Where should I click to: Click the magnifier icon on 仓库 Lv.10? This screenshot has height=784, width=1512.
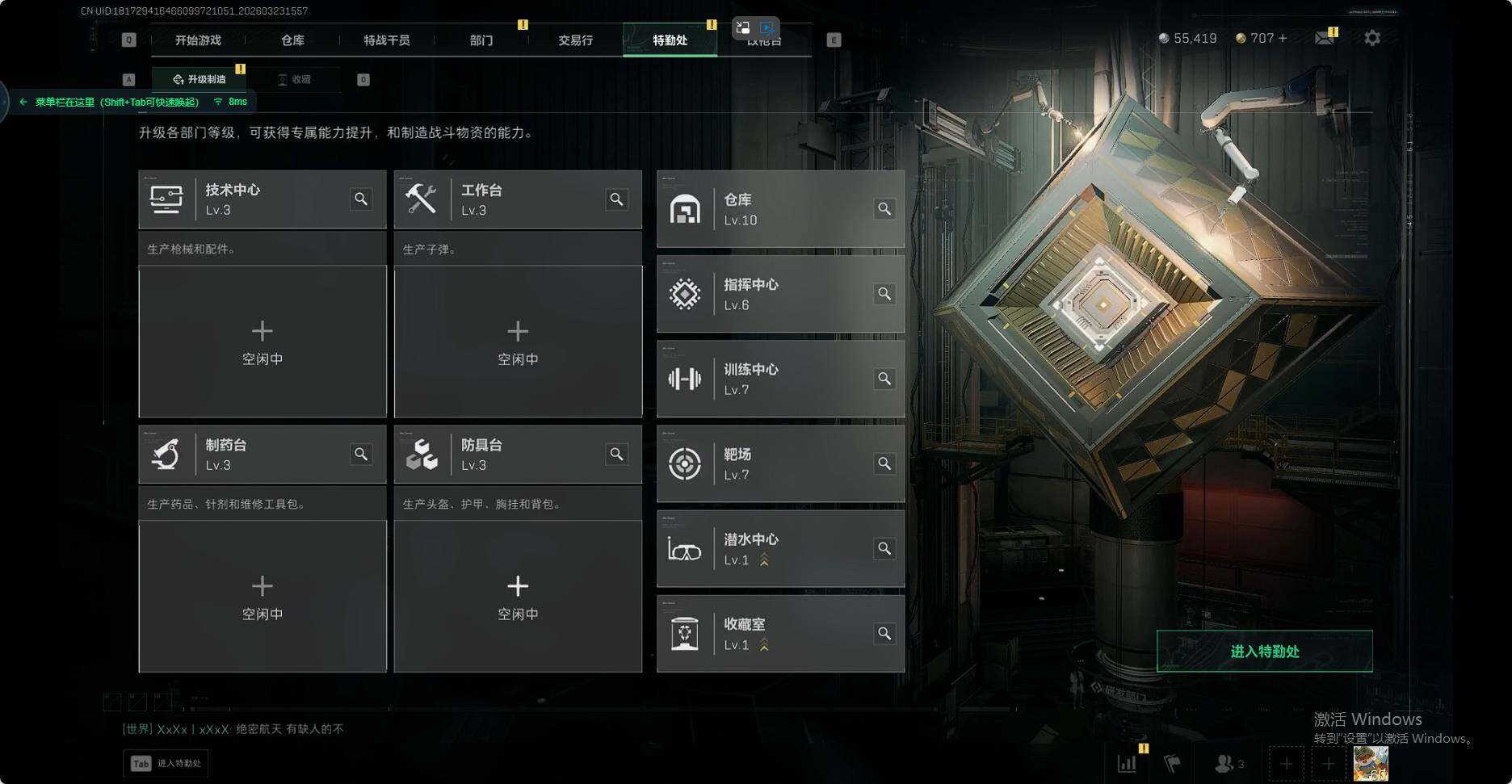[x=884, y=209]
